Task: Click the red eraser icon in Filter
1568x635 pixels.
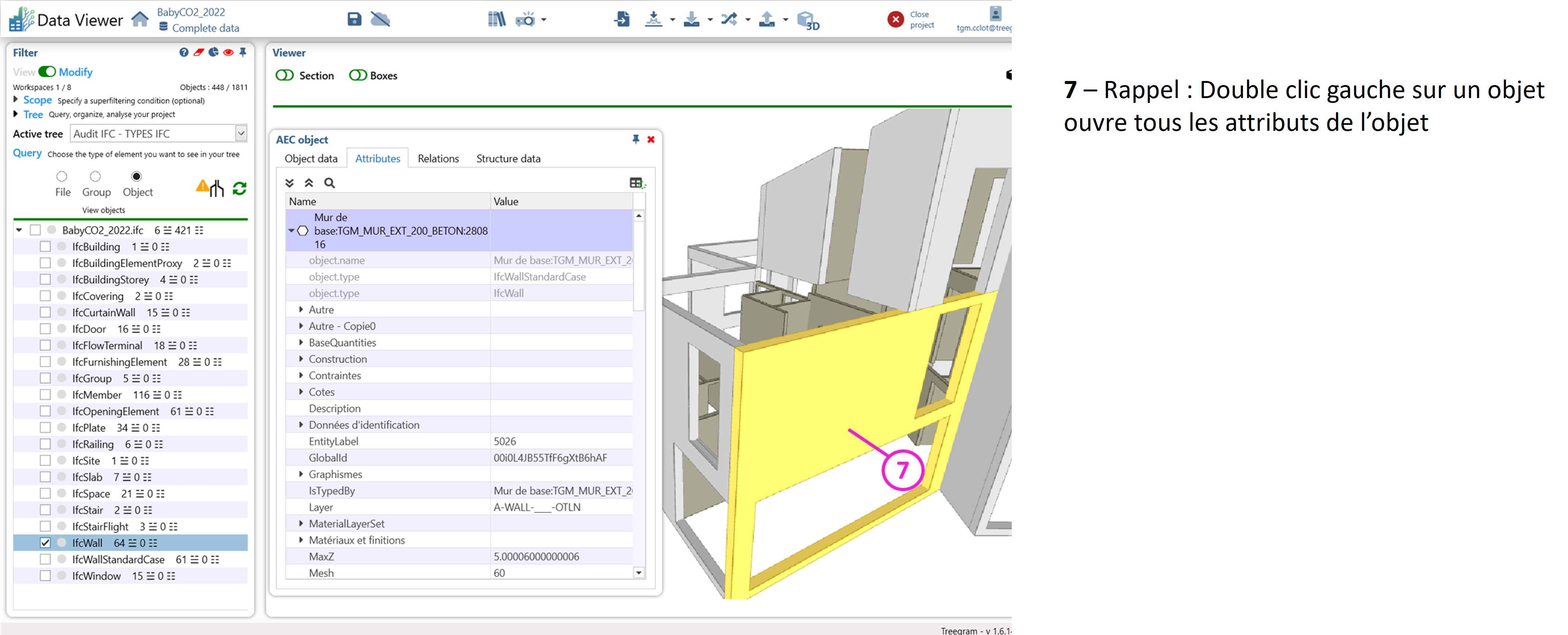Action: pyautogui.click(x=199, y=52)
